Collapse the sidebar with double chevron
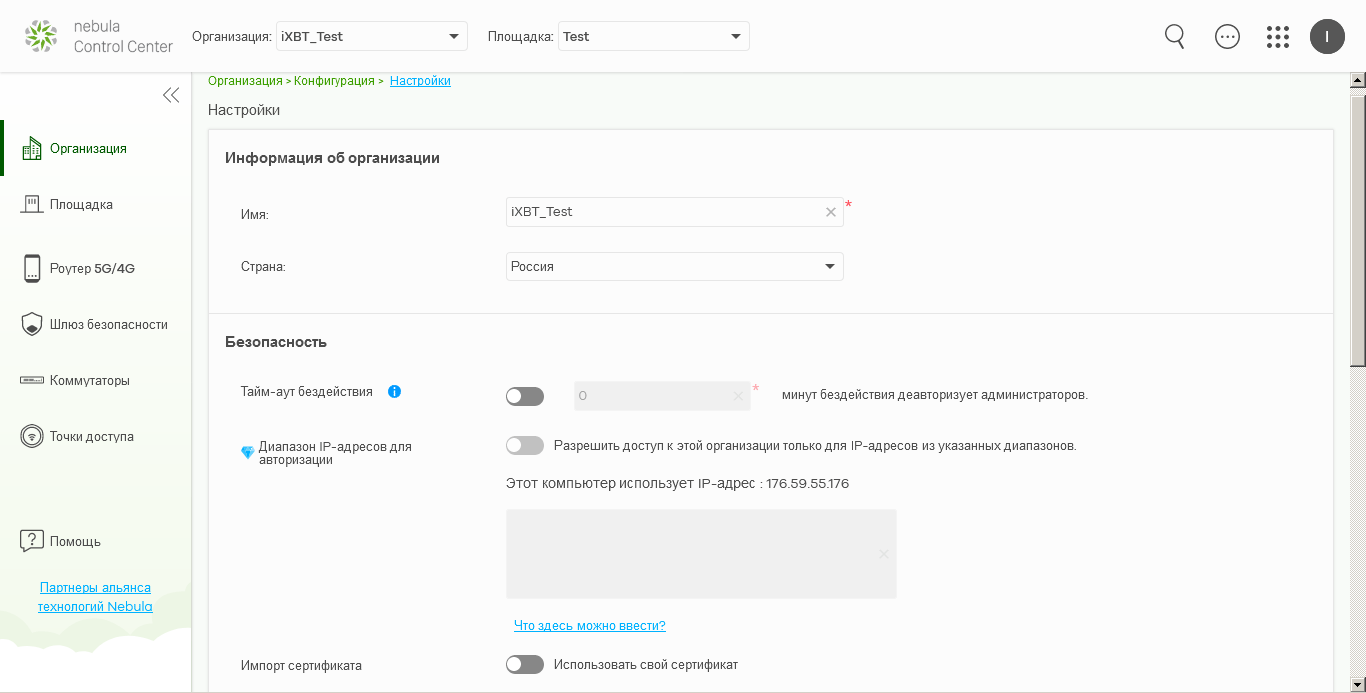The height and width of the screenshot is (693, 1366). pos(171,95)
